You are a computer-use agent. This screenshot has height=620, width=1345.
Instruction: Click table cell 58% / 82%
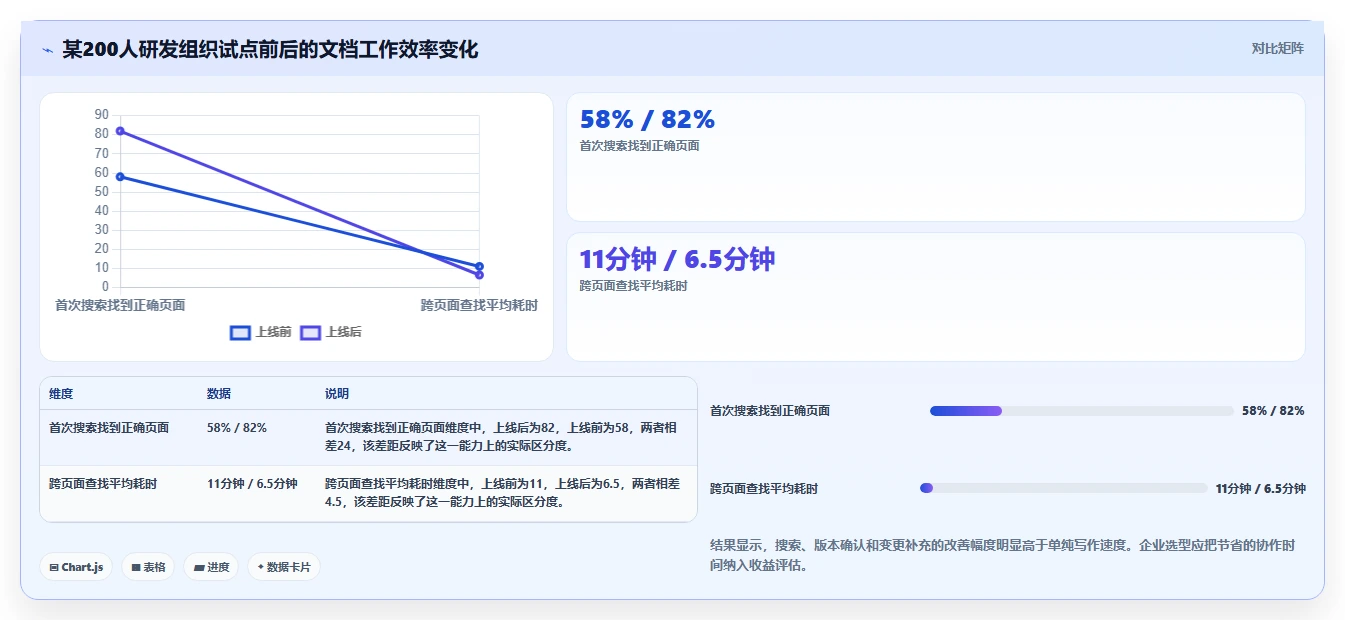pyautogui.click(x=237, y=428)
